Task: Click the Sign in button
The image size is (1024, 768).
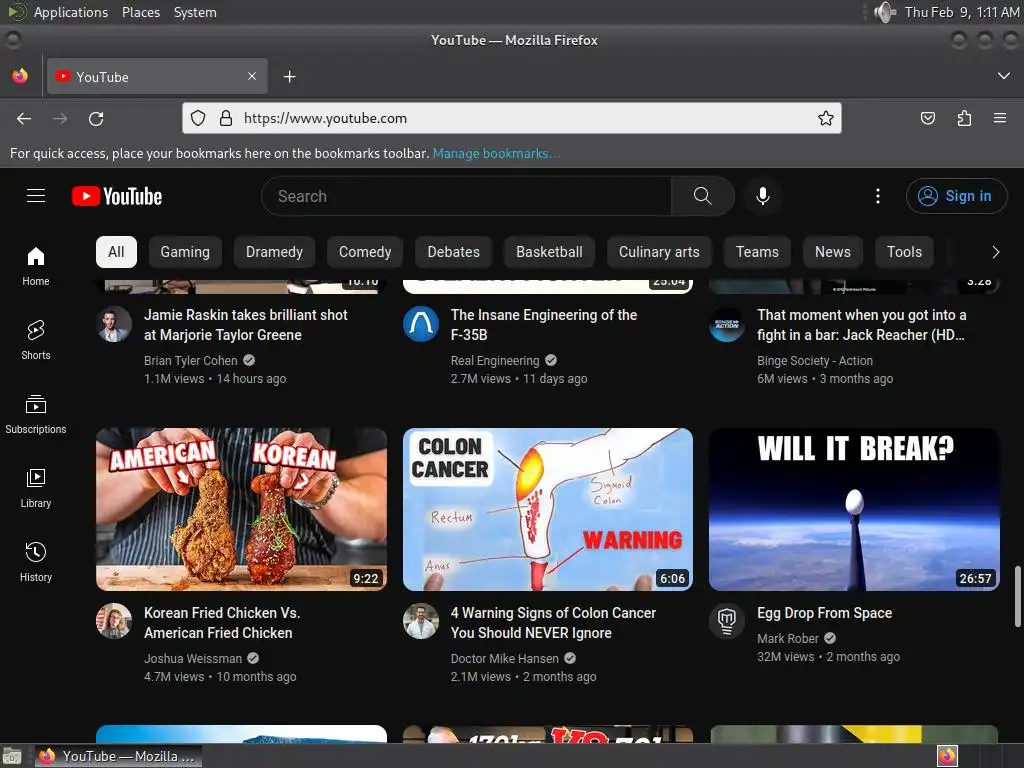Action: coord(956,196)
